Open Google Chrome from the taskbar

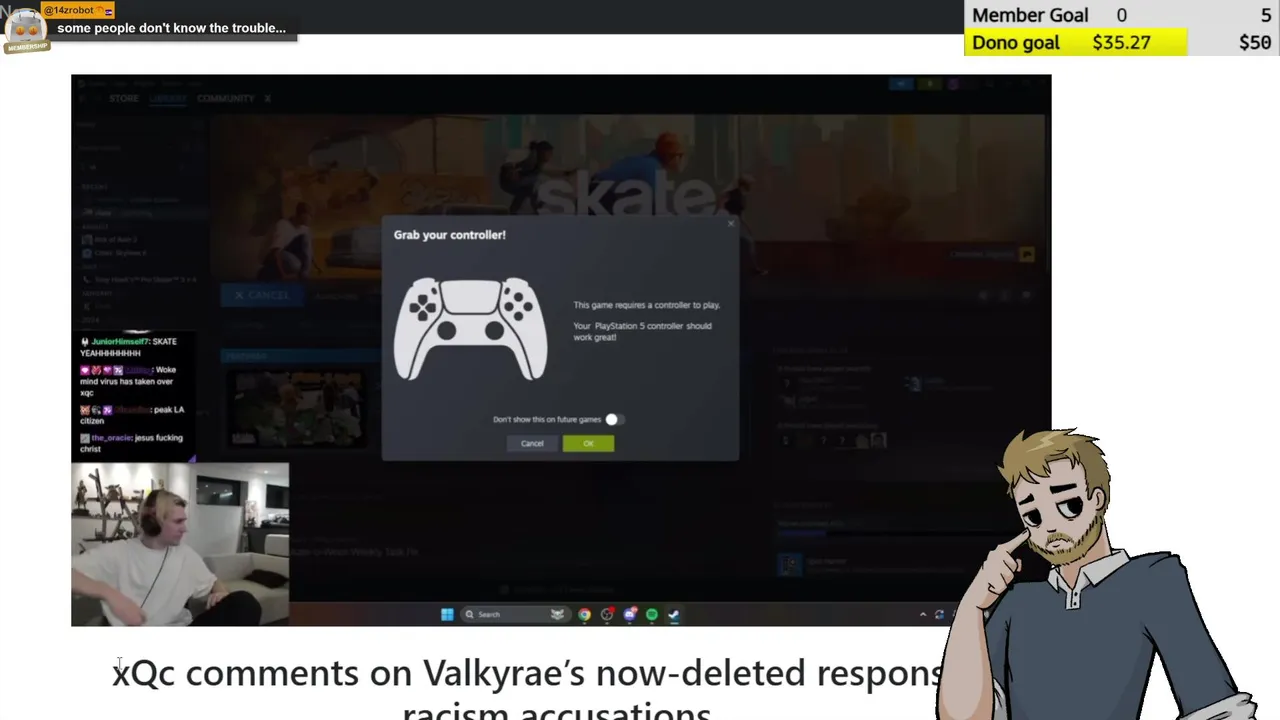[x=584, y=614]
